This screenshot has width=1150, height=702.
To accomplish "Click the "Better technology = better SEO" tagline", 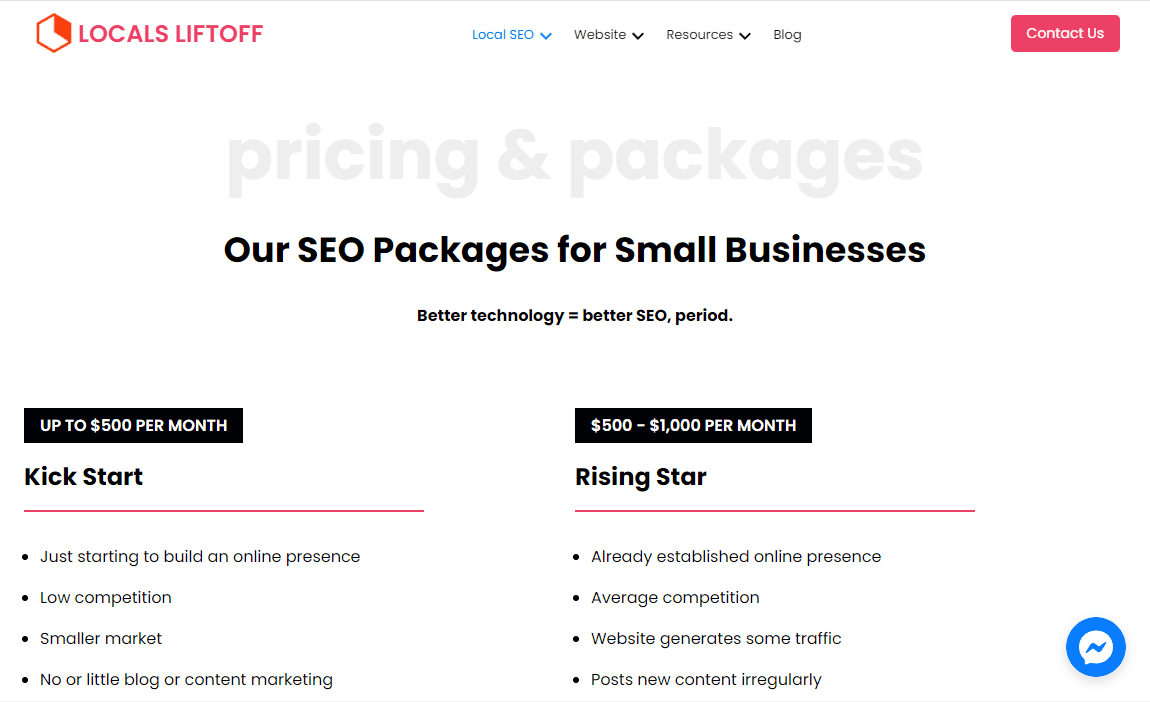I will coord(574,316).
